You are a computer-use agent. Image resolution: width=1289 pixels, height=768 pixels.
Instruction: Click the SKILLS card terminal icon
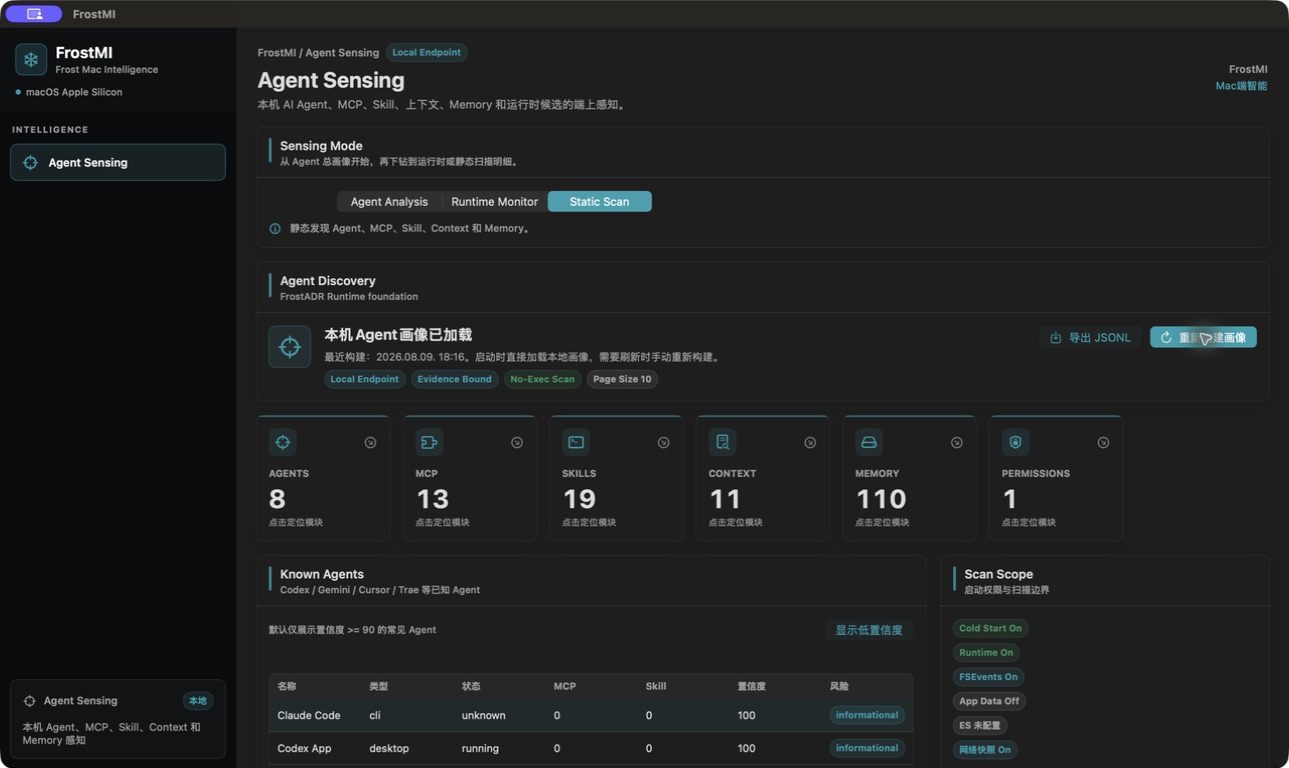coord(576,442)
